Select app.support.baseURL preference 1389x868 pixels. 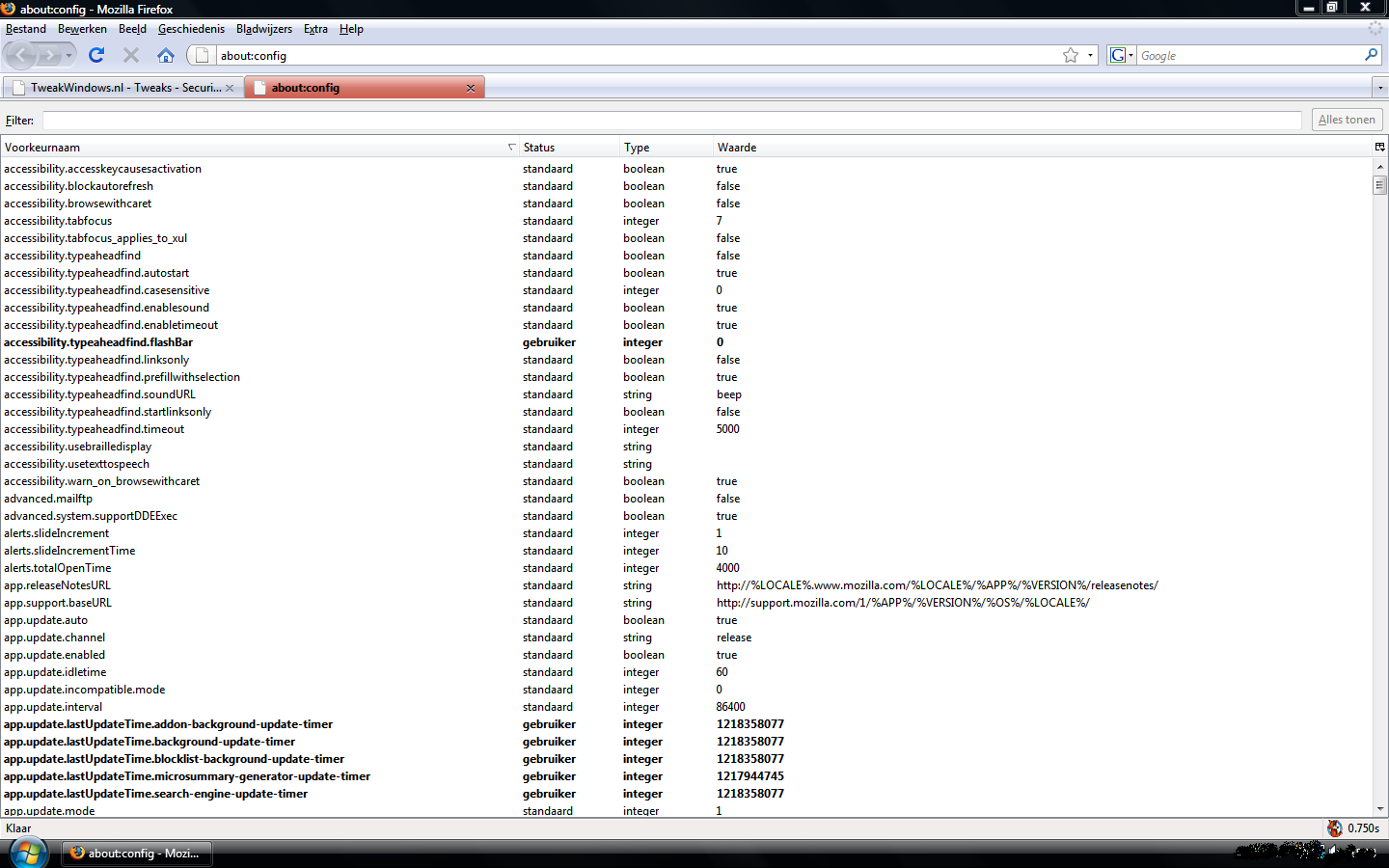point(686,603)
